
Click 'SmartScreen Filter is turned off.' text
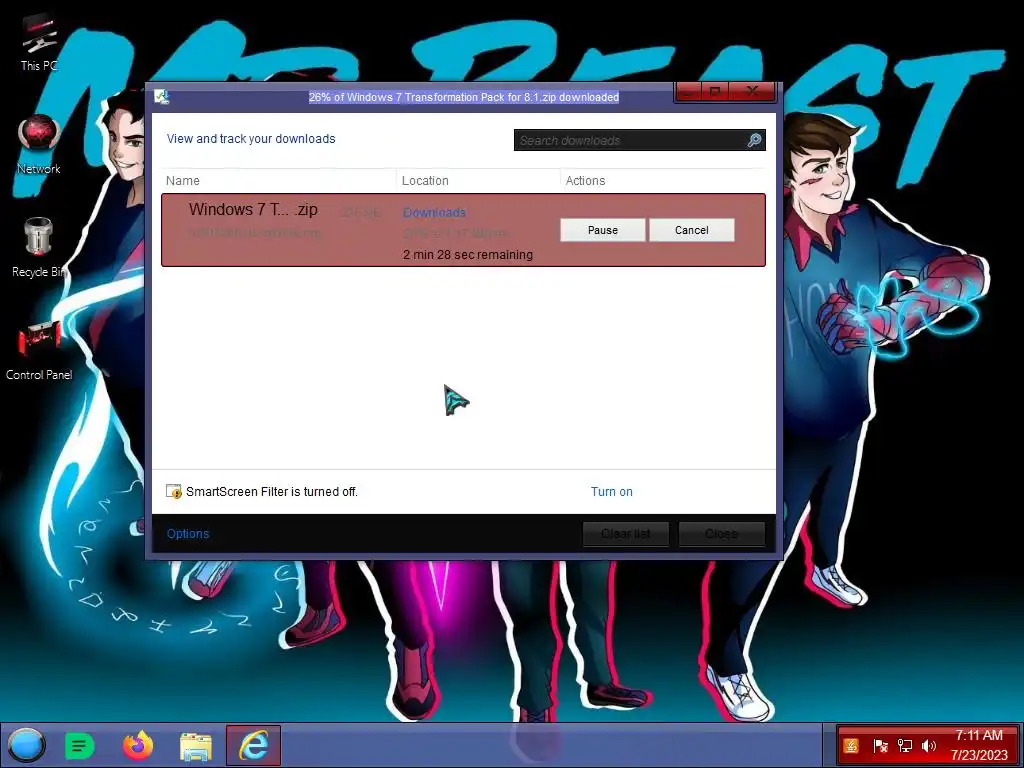[x=272, y=492]
